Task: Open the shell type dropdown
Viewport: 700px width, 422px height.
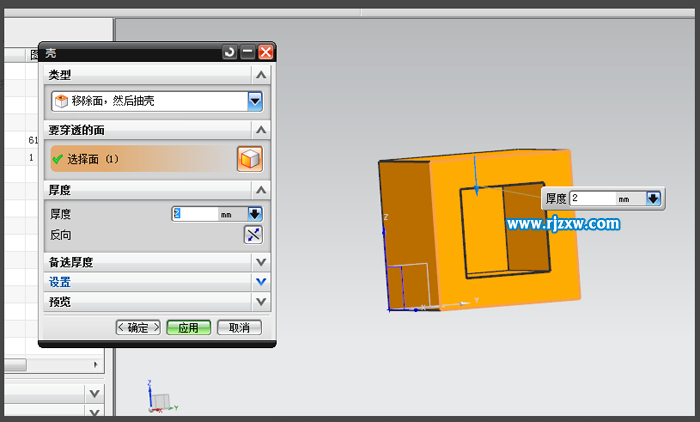Action: pos(255,101)
